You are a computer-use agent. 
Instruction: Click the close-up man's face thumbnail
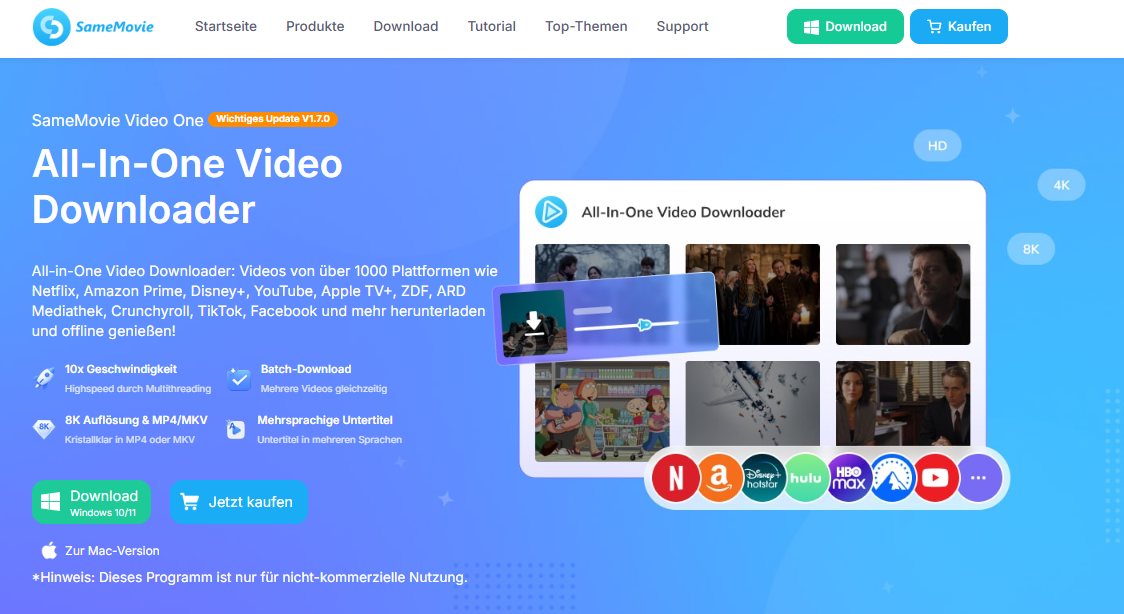tap(903, 294)
